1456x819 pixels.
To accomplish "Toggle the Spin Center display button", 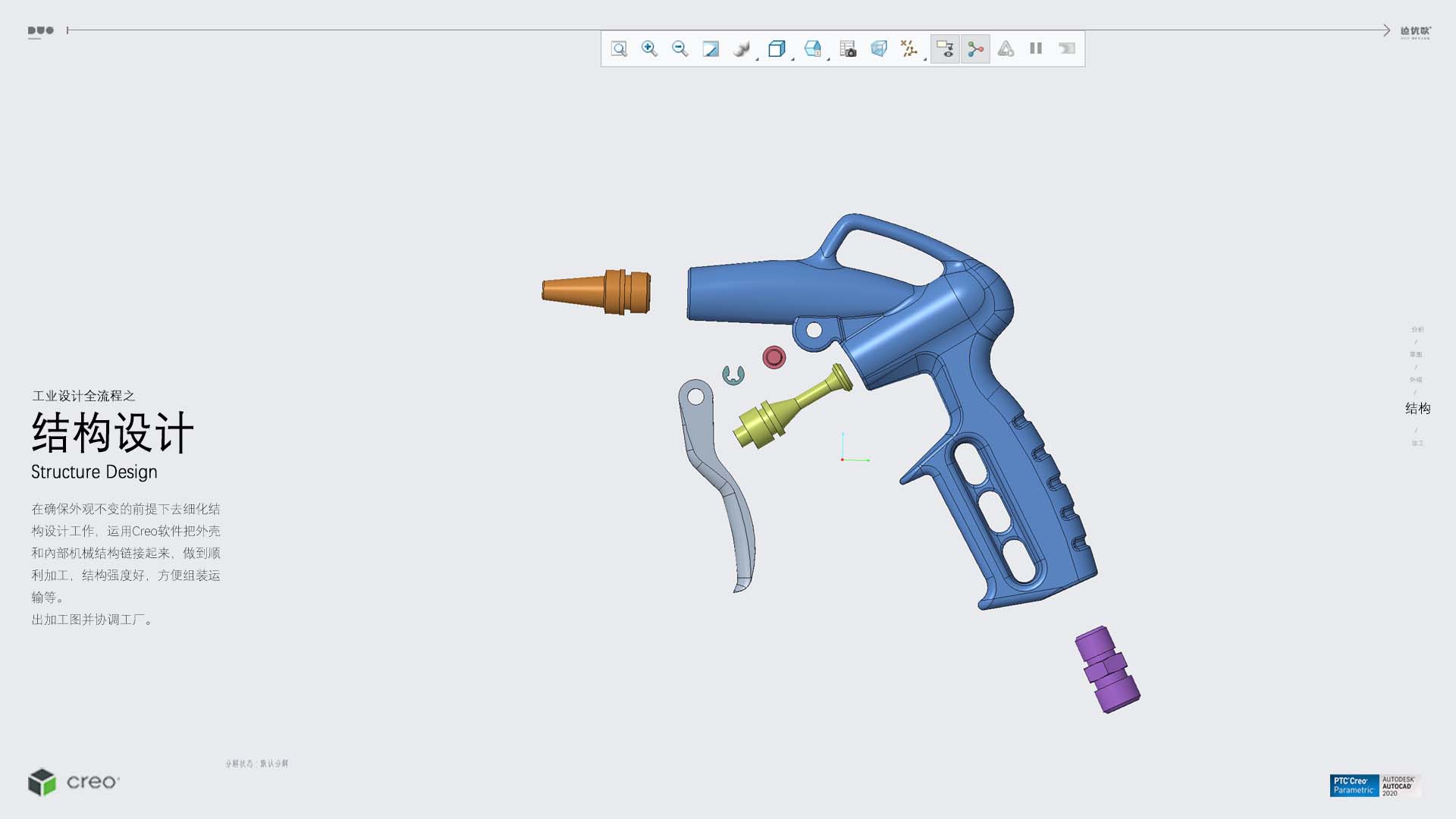I will 975,49.
